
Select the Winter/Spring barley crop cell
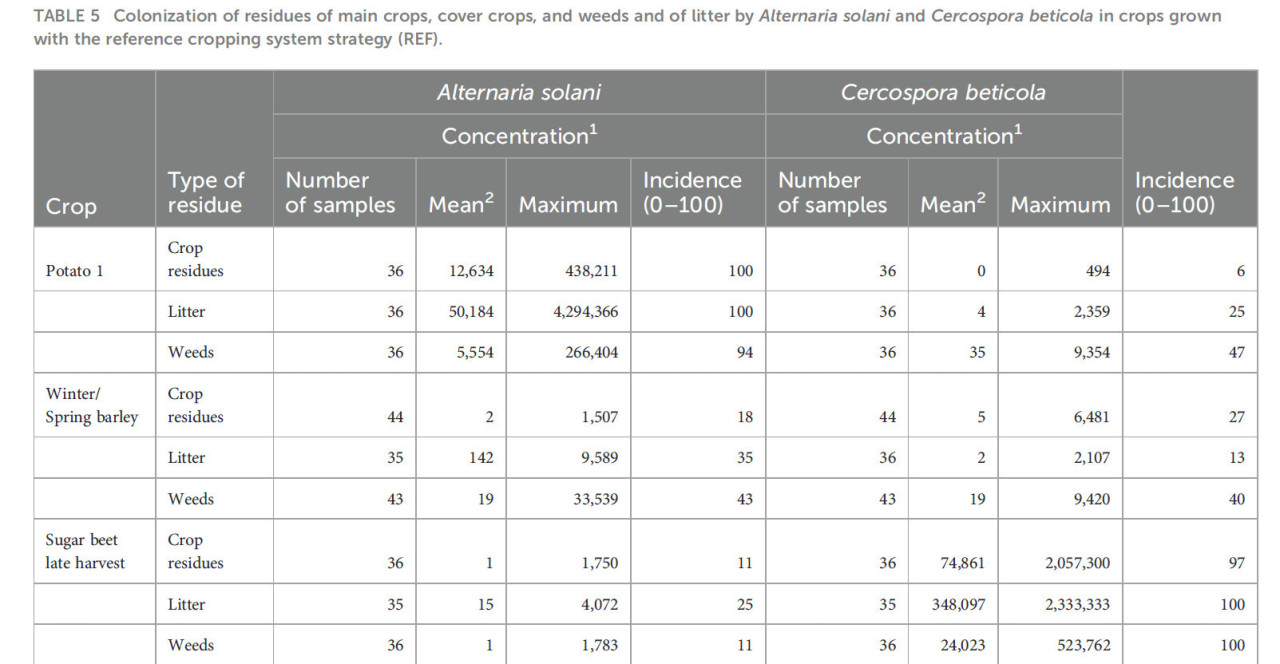[91, 406]
